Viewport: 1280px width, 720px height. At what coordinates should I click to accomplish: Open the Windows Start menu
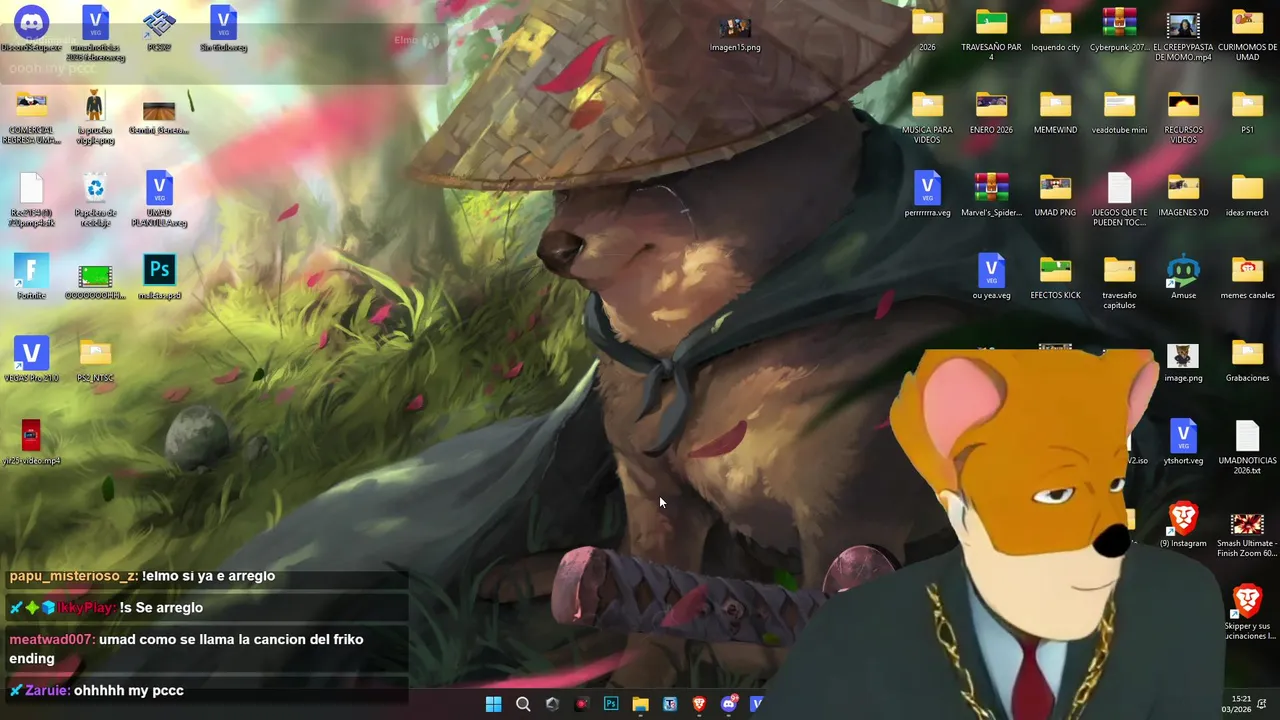493,704
